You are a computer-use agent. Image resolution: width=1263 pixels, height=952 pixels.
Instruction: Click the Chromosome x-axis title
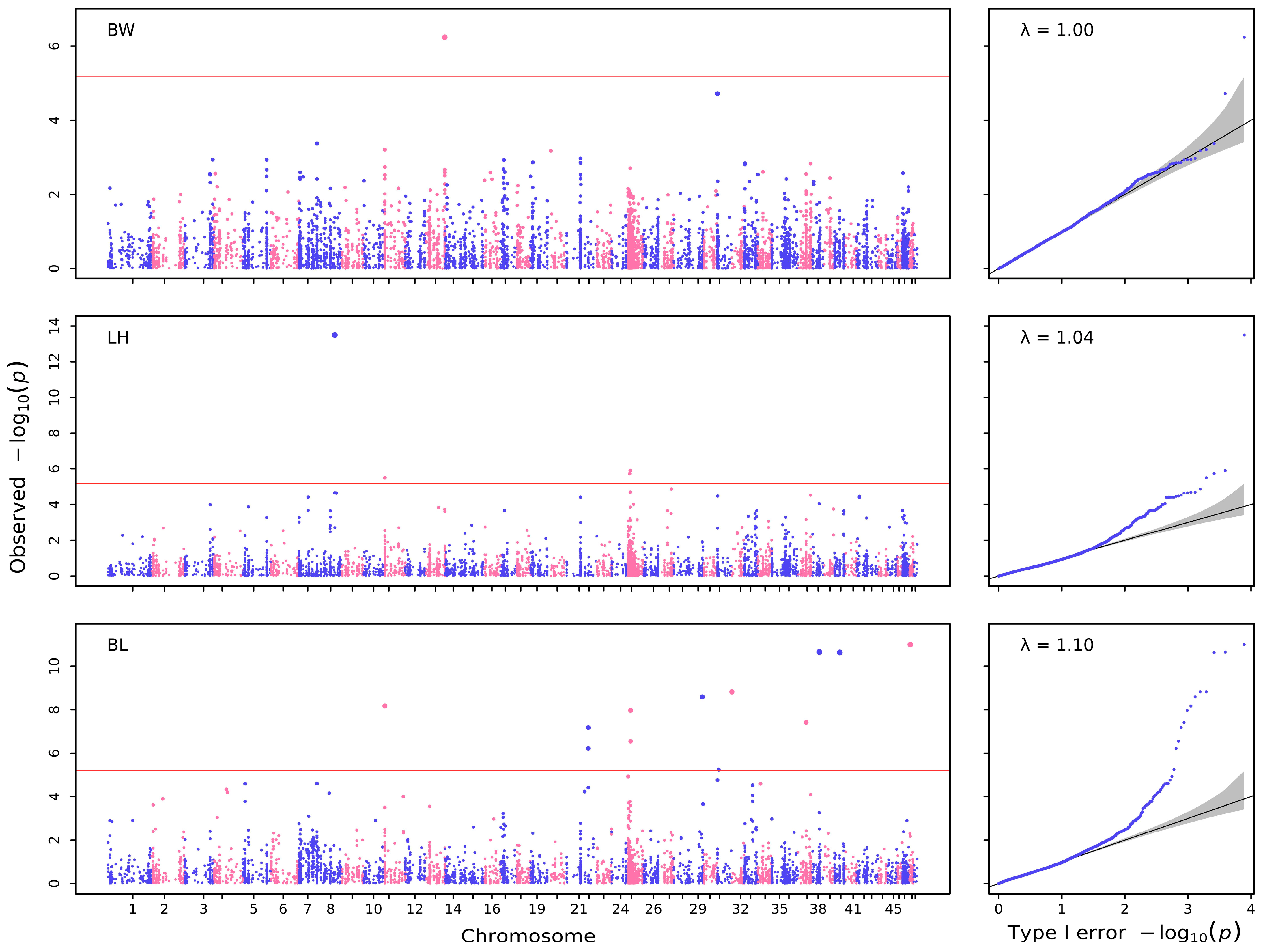(x=528, y=936)
